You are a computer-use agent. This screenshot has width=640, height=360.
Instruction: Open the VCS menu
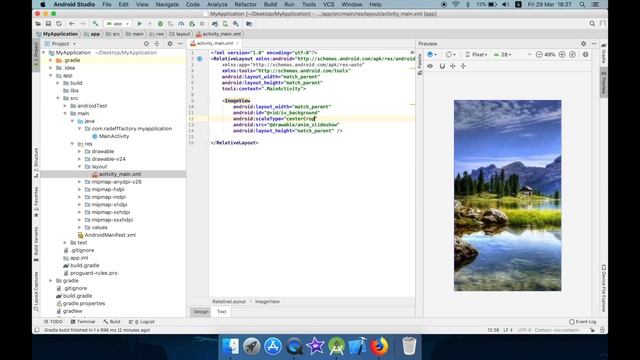(329, 4)
